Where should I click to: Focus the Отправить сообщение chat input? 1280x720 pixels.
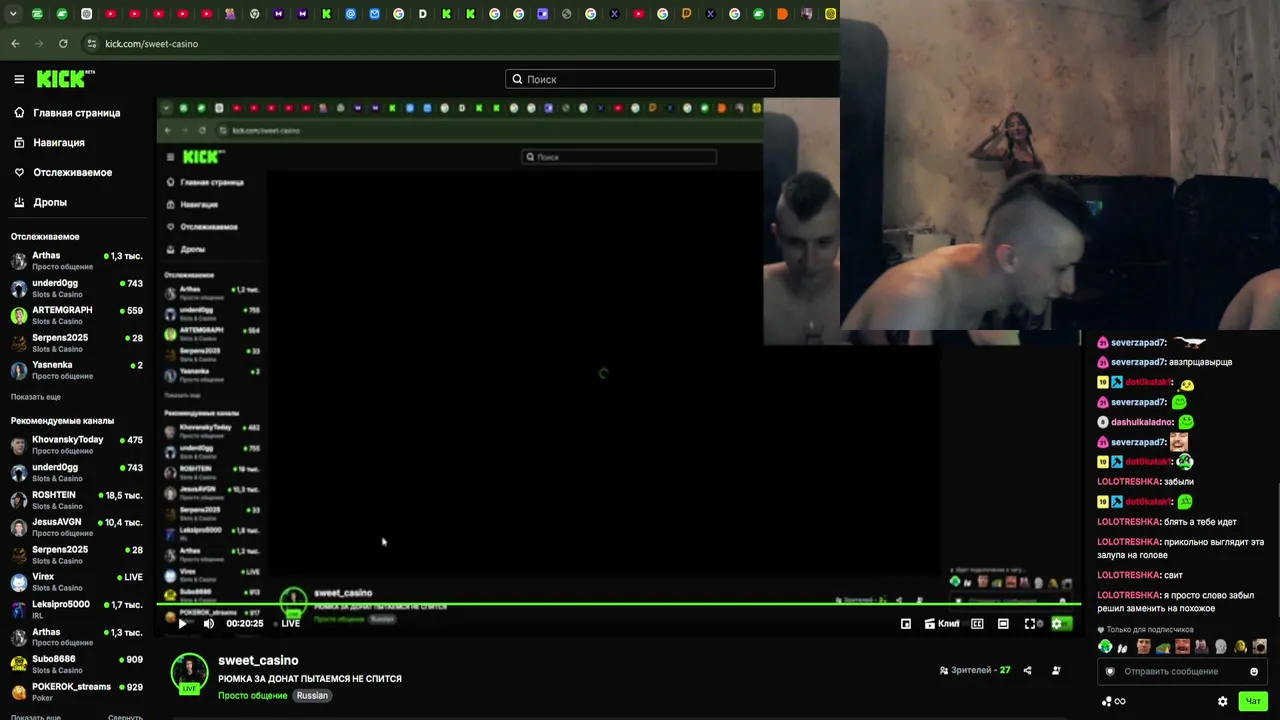pos(1180,671)
